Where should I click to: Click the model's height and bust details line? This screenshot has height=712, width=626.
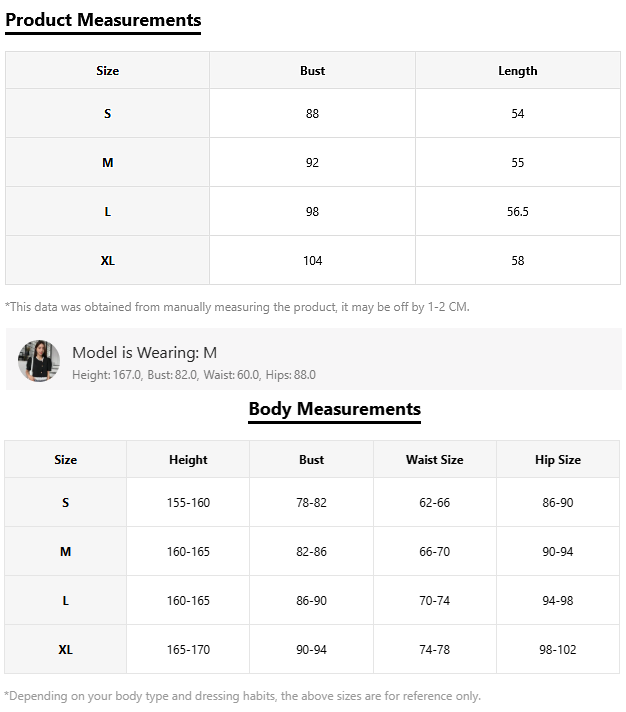194,375
